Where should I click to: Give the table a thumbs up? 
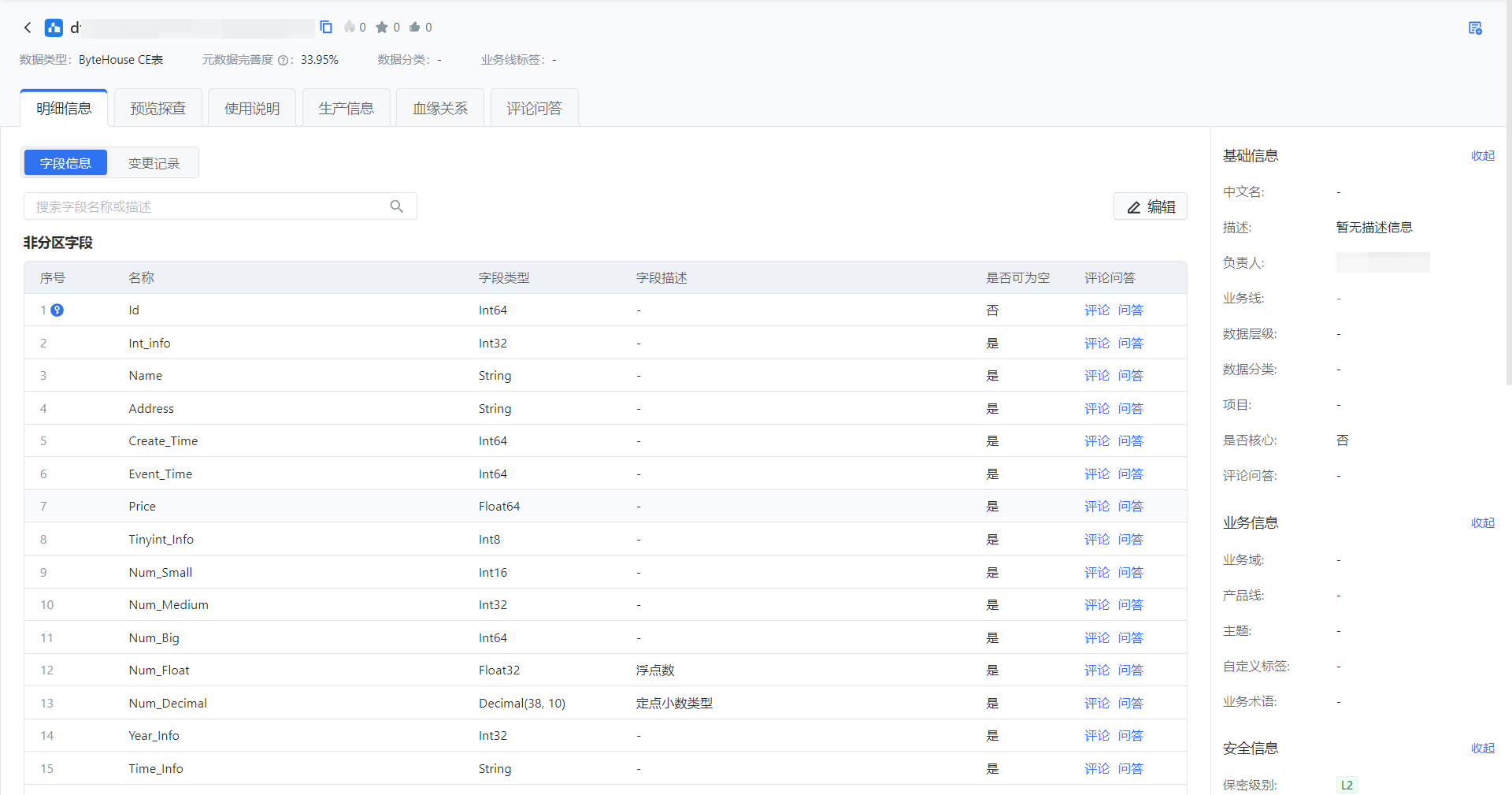[x=415, y=28]
